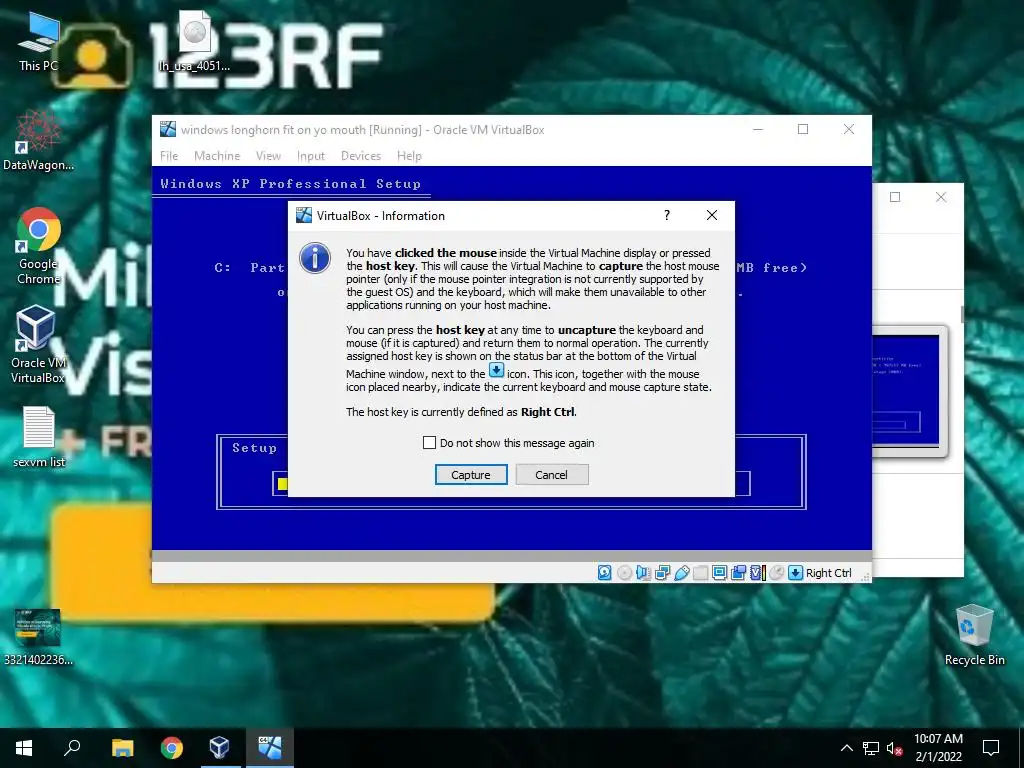Image resolution: width=1024 pixels, height=768 pixels.
Task: Click the audio status bar icon
Action: tap(643, 573)
